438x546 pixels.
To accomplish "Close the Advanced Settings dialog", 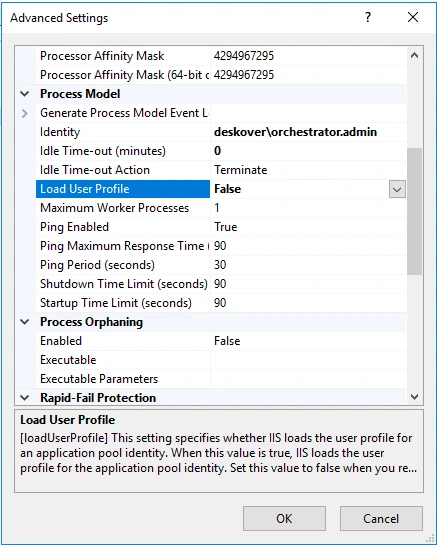I will (x=413, y=17).
